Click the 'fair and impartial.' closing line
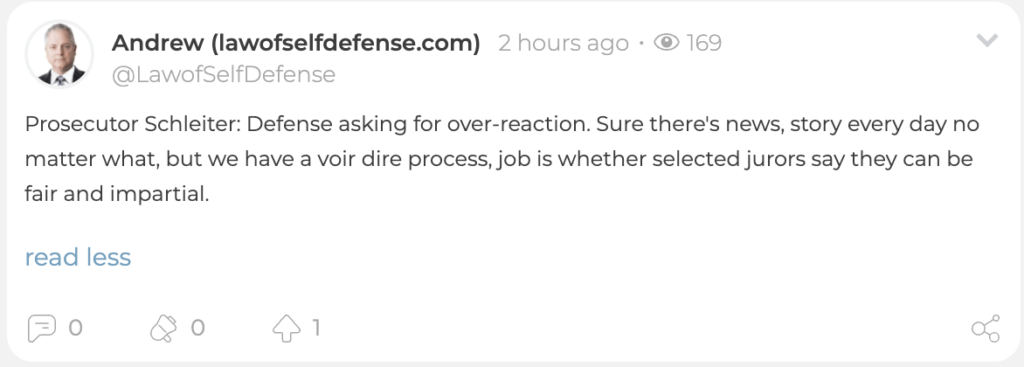 click(x=117, y=195)
